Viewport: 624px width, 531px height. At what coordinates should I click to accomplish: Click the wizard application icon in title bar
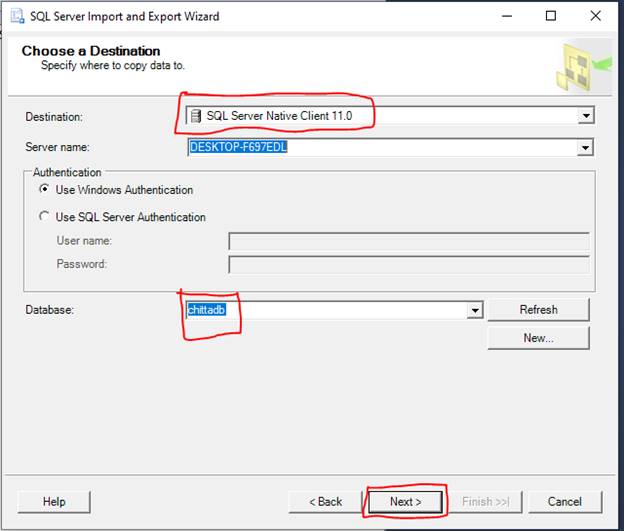tap(17, 16)
